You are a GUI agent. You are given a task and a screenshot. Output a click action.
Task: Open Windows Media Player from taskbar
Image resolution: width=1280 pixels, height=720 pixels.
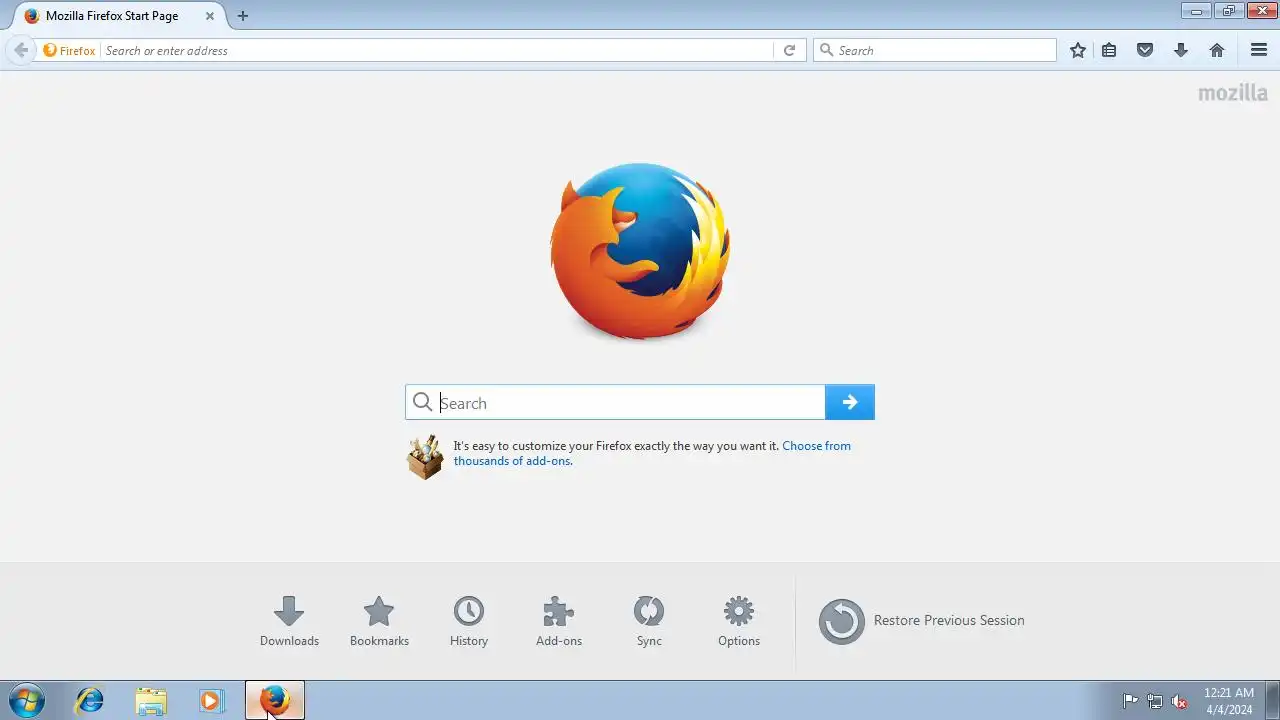coord(211,700)
